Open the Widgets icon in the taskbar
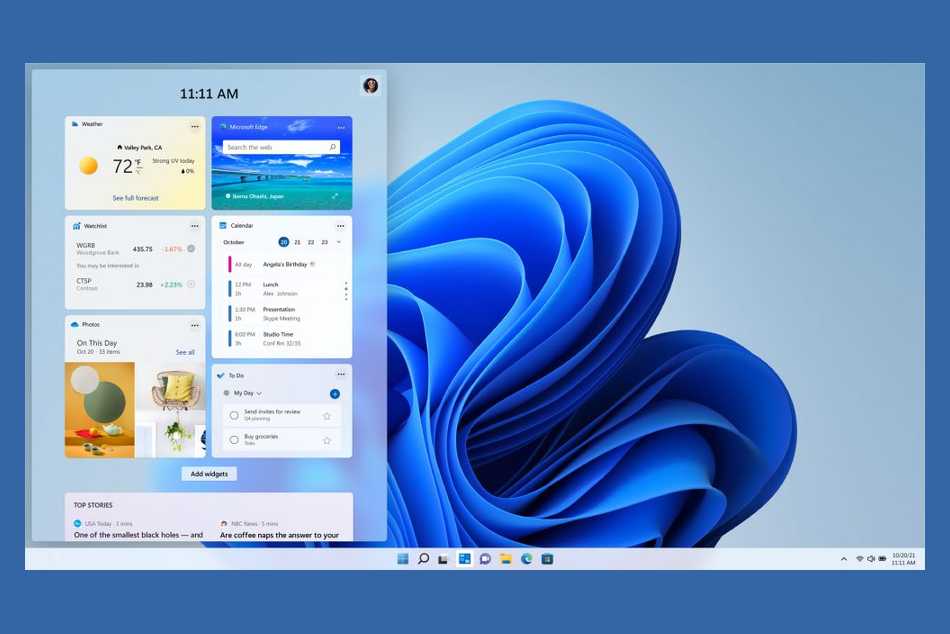The height and width of the screenshot is (634, 950). pyautogui.click(x=464, y=559)
